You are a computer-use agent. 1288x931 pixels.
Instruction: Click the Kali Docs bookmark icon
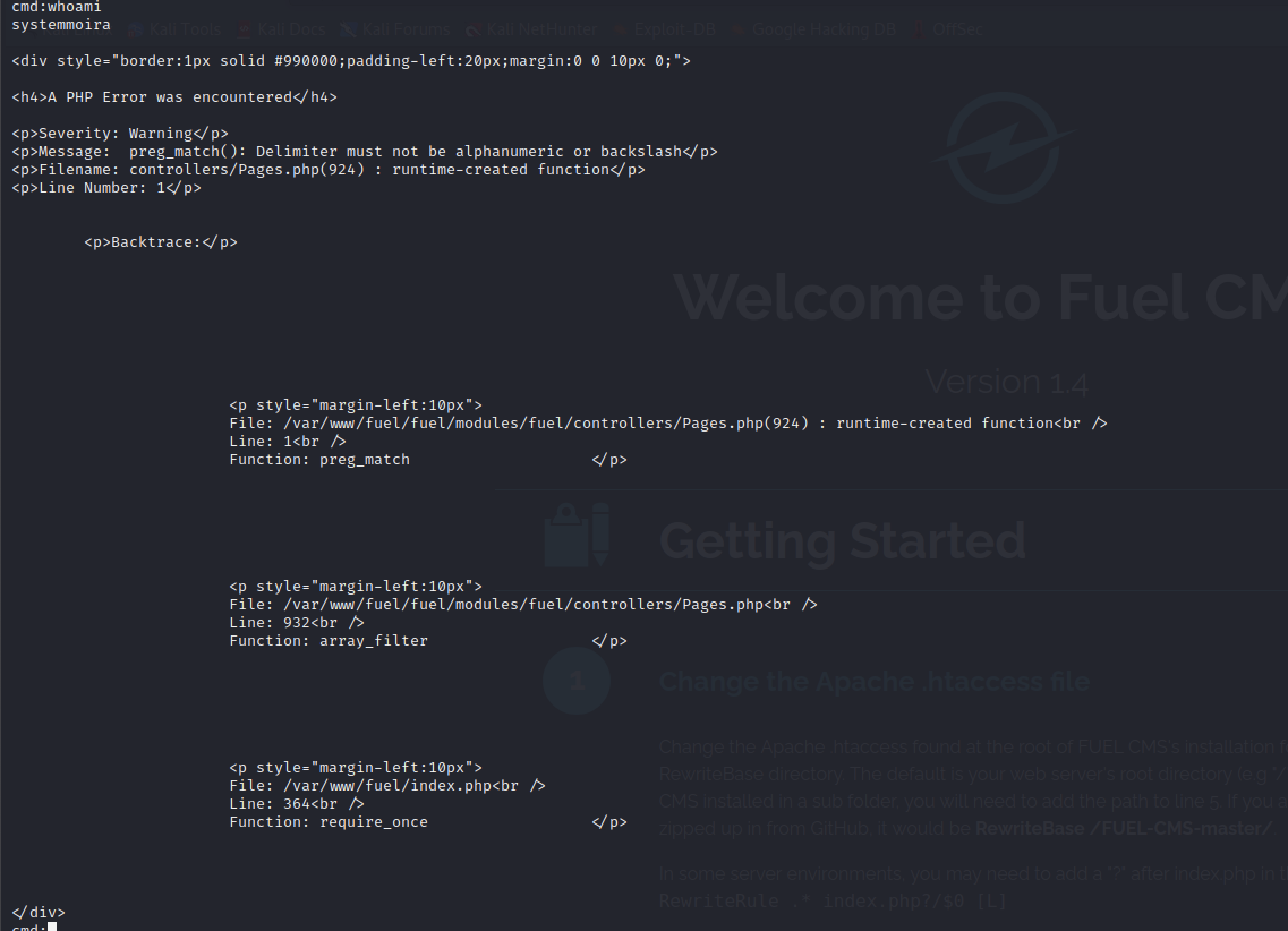pos(244,29)
